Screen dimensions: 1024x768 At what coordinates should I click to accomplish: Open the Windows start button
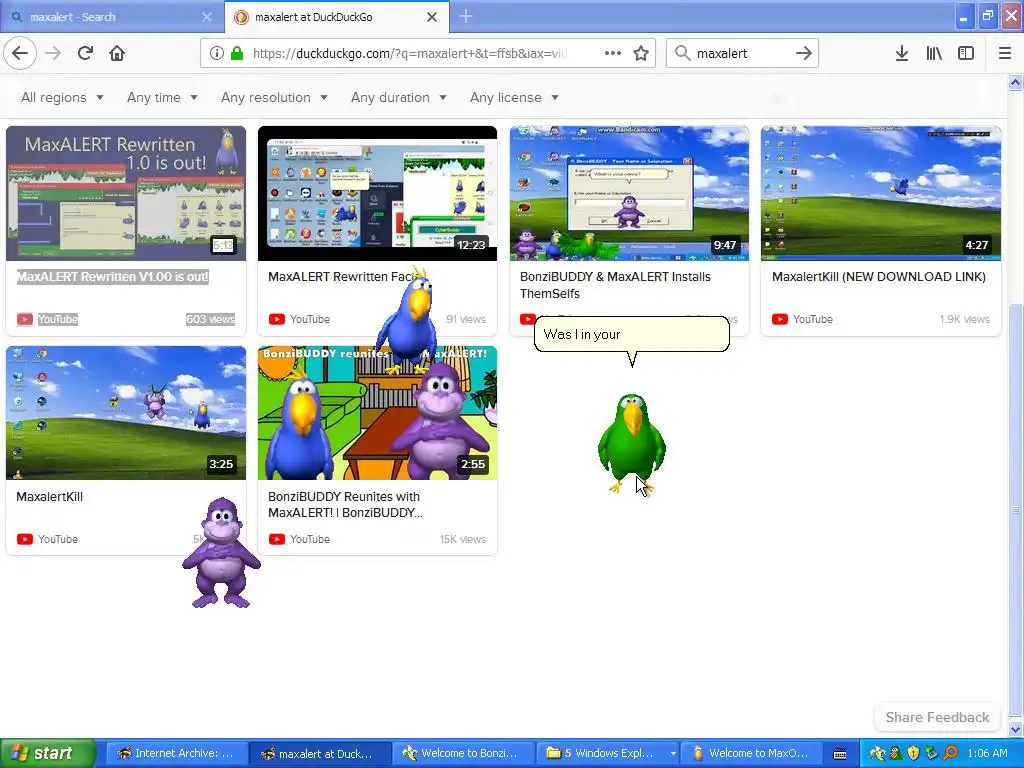pyautogui.click(x=47, y=753)
